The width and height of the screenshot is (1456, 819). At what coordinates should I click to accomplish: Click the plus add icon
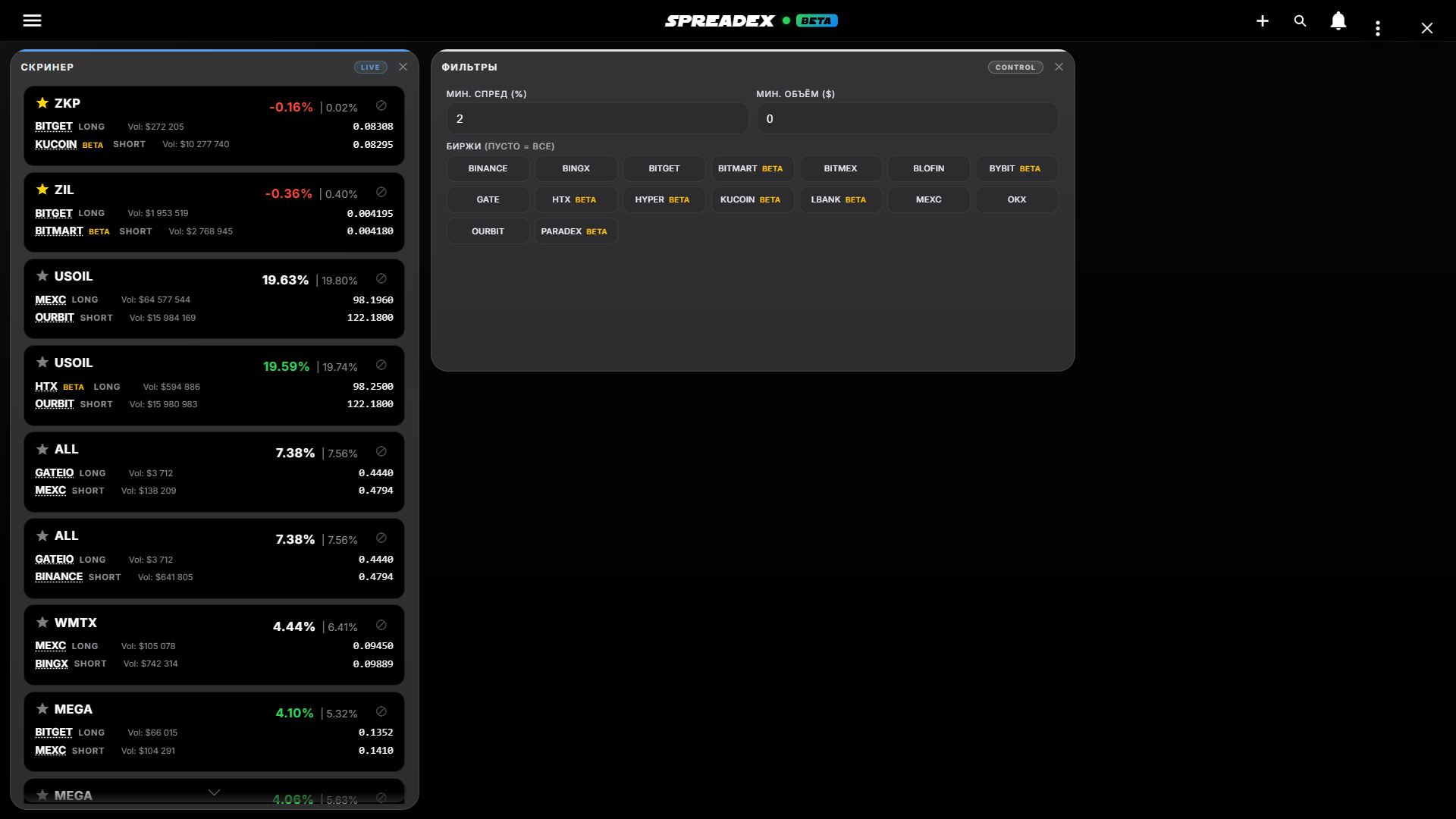tap(1262, 21)
